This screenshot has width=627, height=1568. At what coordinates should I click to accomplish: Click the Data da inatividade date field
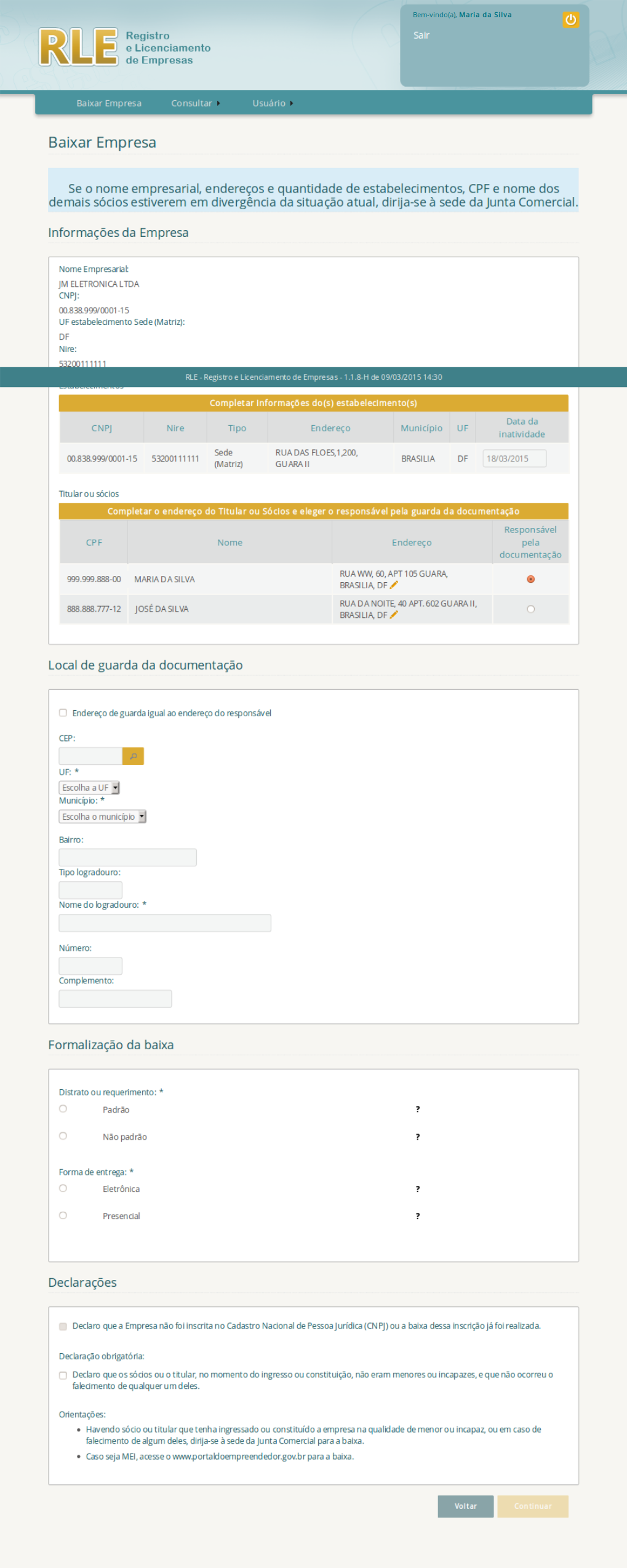pos(514,458)
